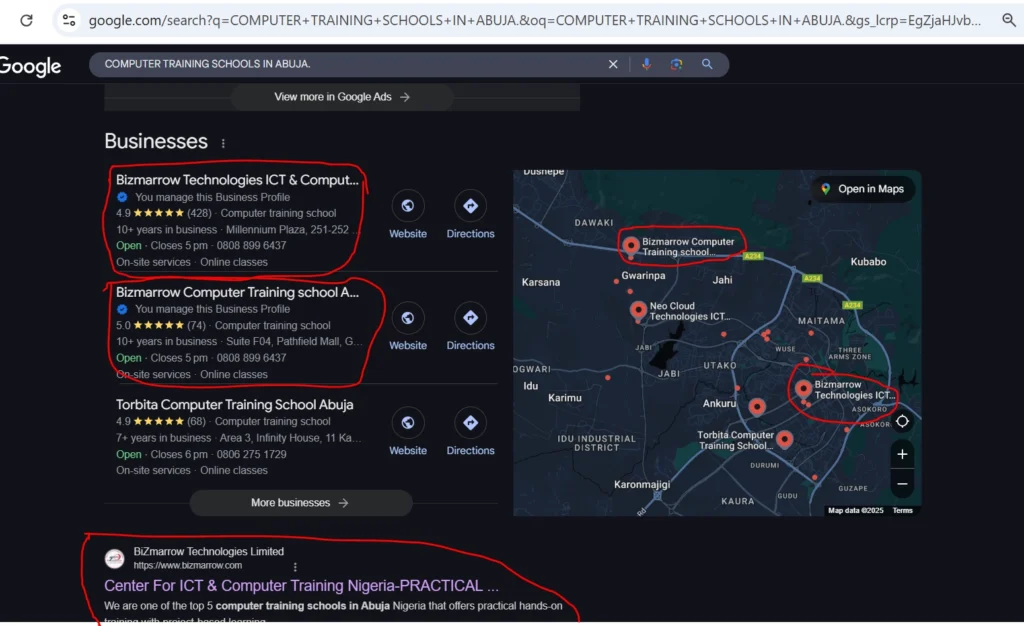Viewport: 1024px width, 626px height.
Task: Open View more in Google Ads
Action: click(342, 97)
